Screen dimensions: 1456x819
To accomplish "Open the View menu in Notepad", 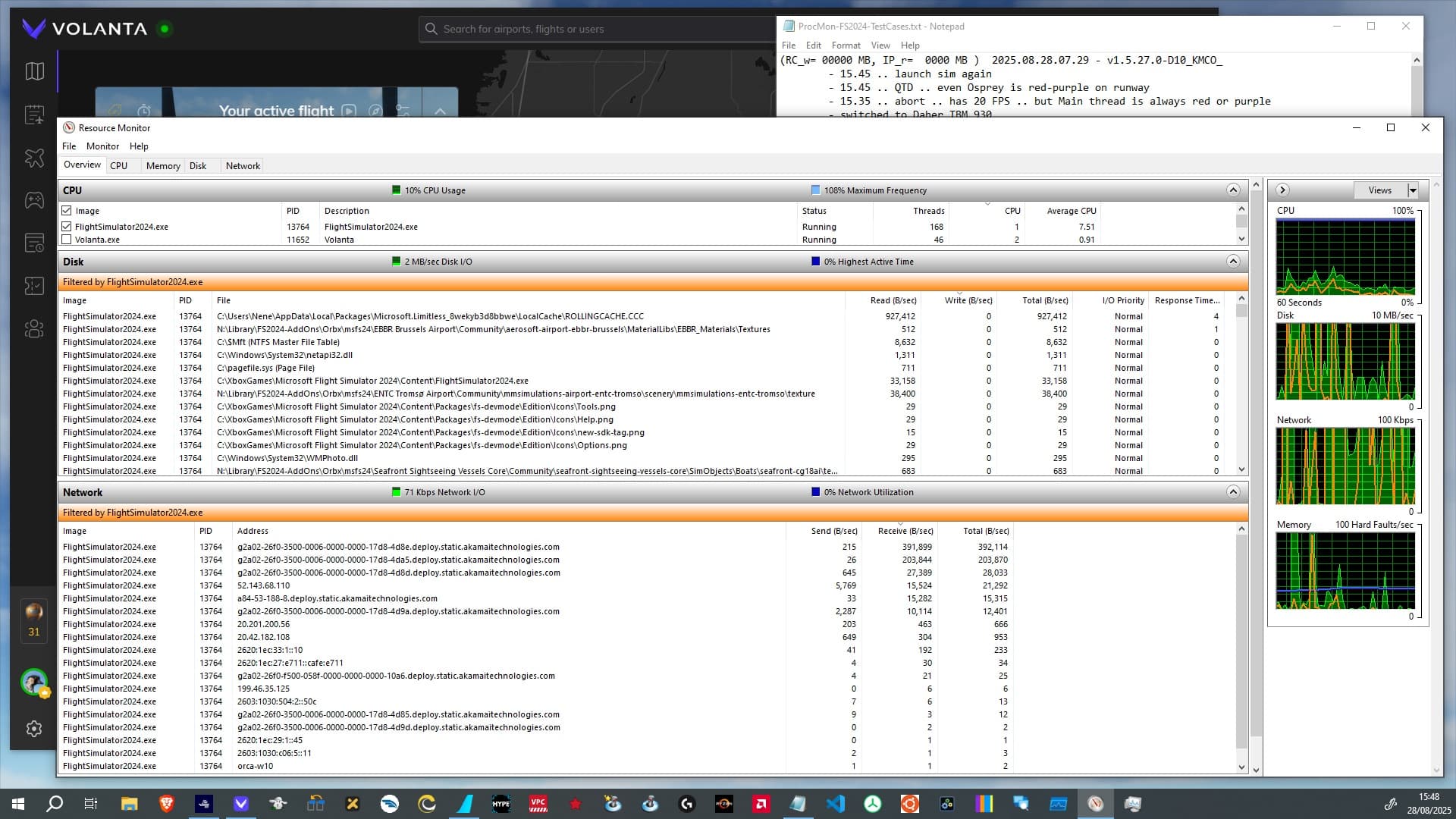I will click(x=880, y=45).
